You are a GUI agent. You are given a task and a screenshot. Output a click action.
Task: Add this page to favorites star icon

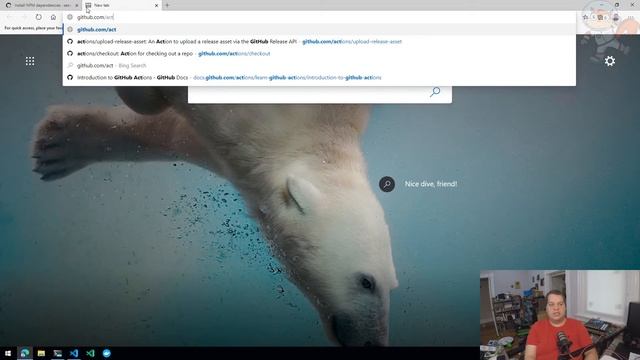pos(586,17)
